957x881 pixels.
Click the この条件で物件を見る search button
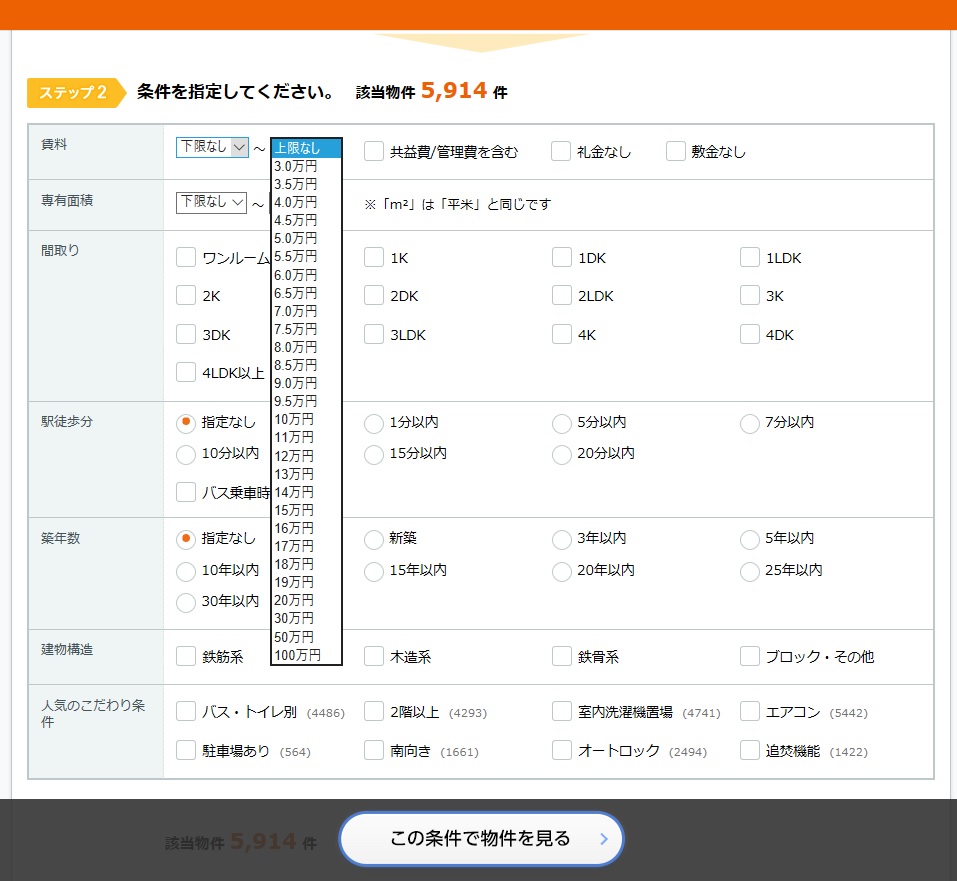[x=480, y=838]
